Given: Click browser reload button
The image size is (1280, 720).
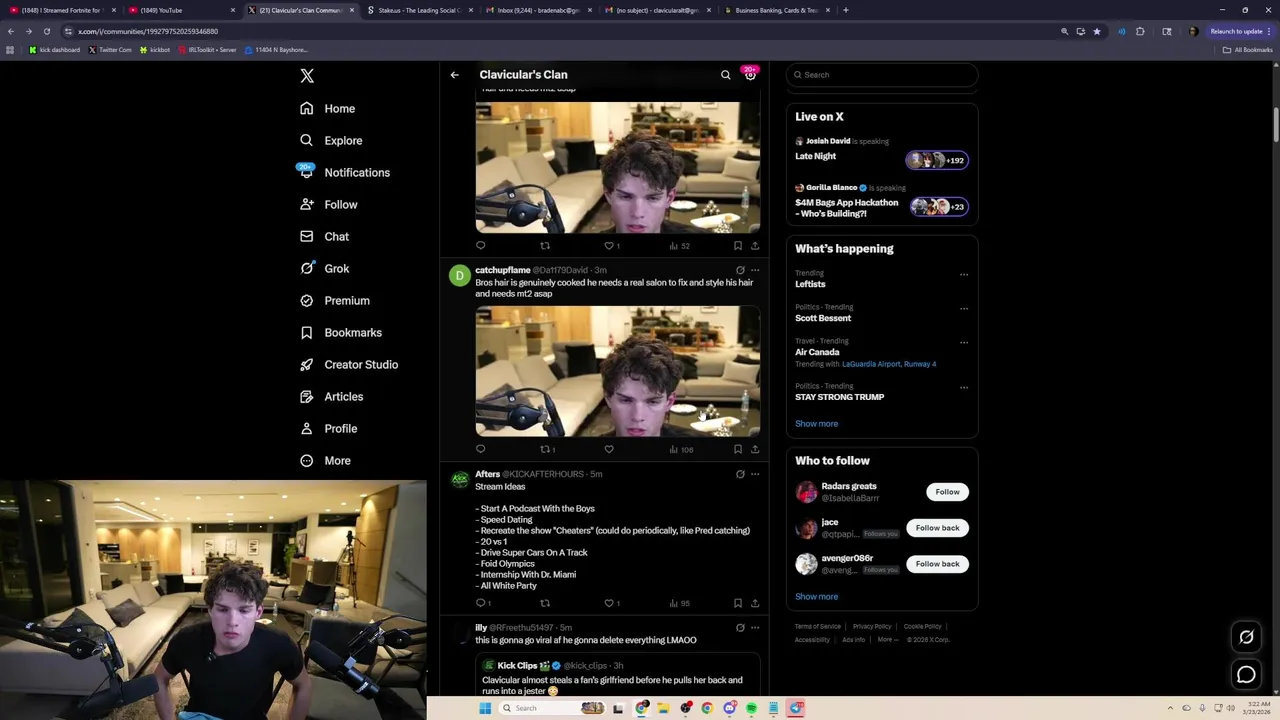Looking at the screenshot, I should click(47, 31).
